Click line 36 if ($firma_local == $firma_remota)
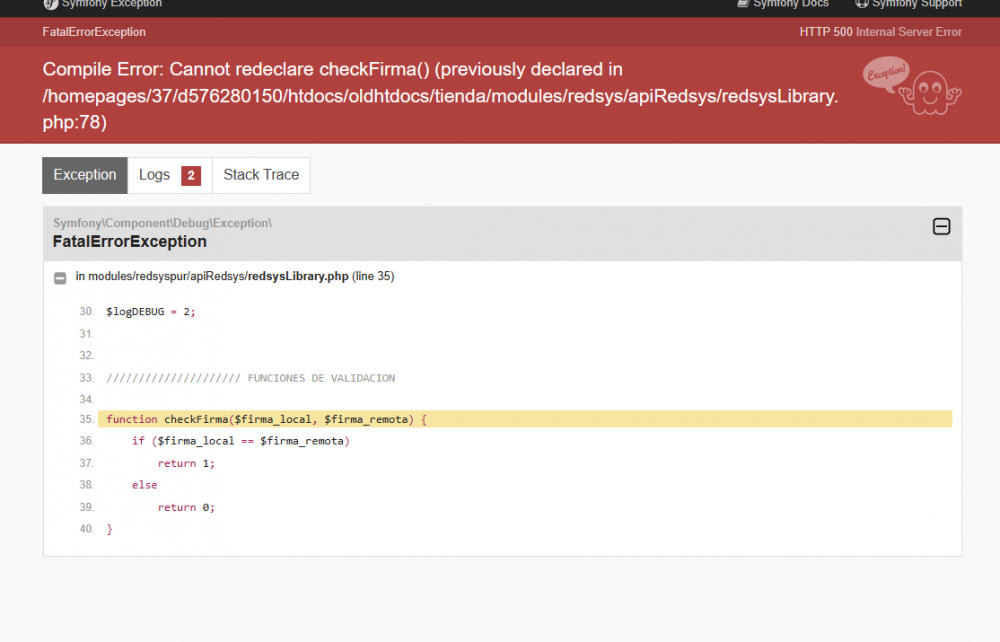 coord(240,441)
